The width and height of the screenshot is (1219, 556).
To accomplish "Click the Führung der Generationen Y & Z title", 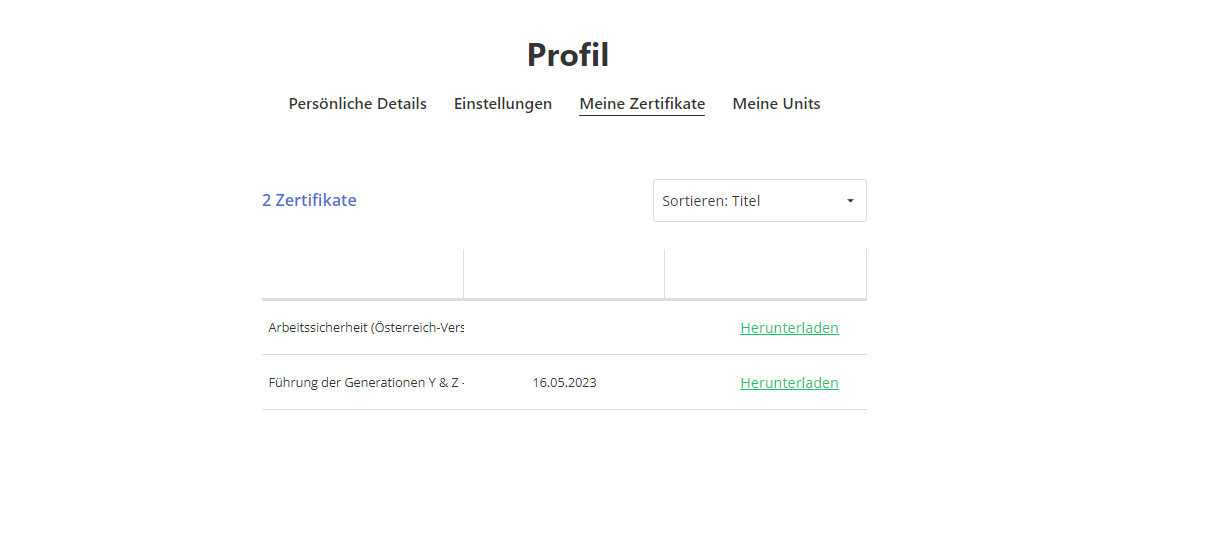I will coord(366,383).
